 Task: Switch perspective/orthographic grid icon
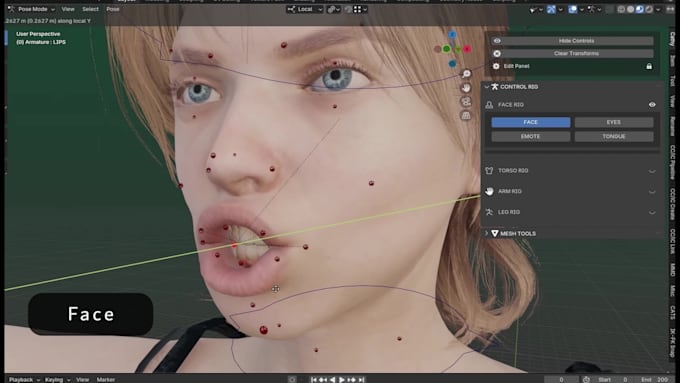tap(466, 115)
